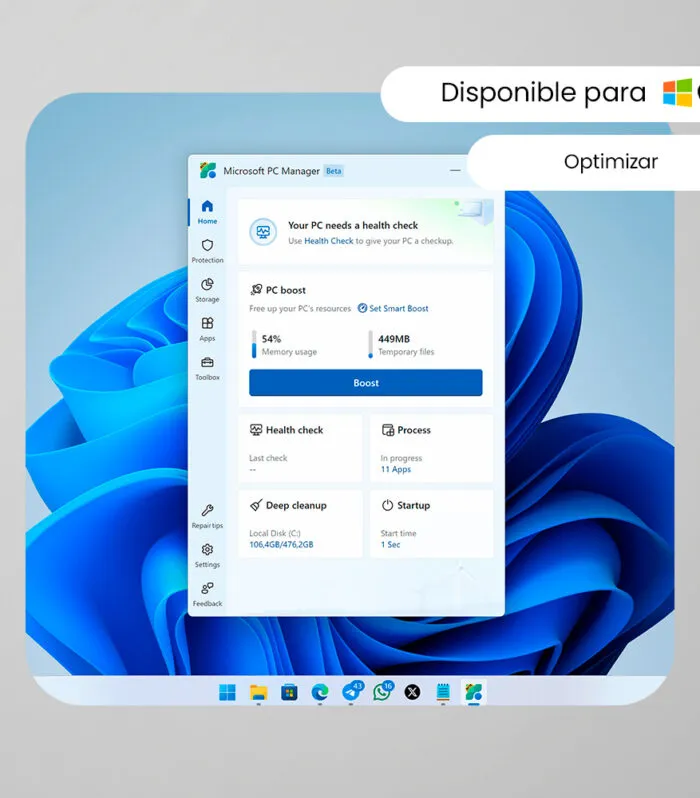Open the Storage section
The height and width of the screenshot is (798, 700).
207,290
